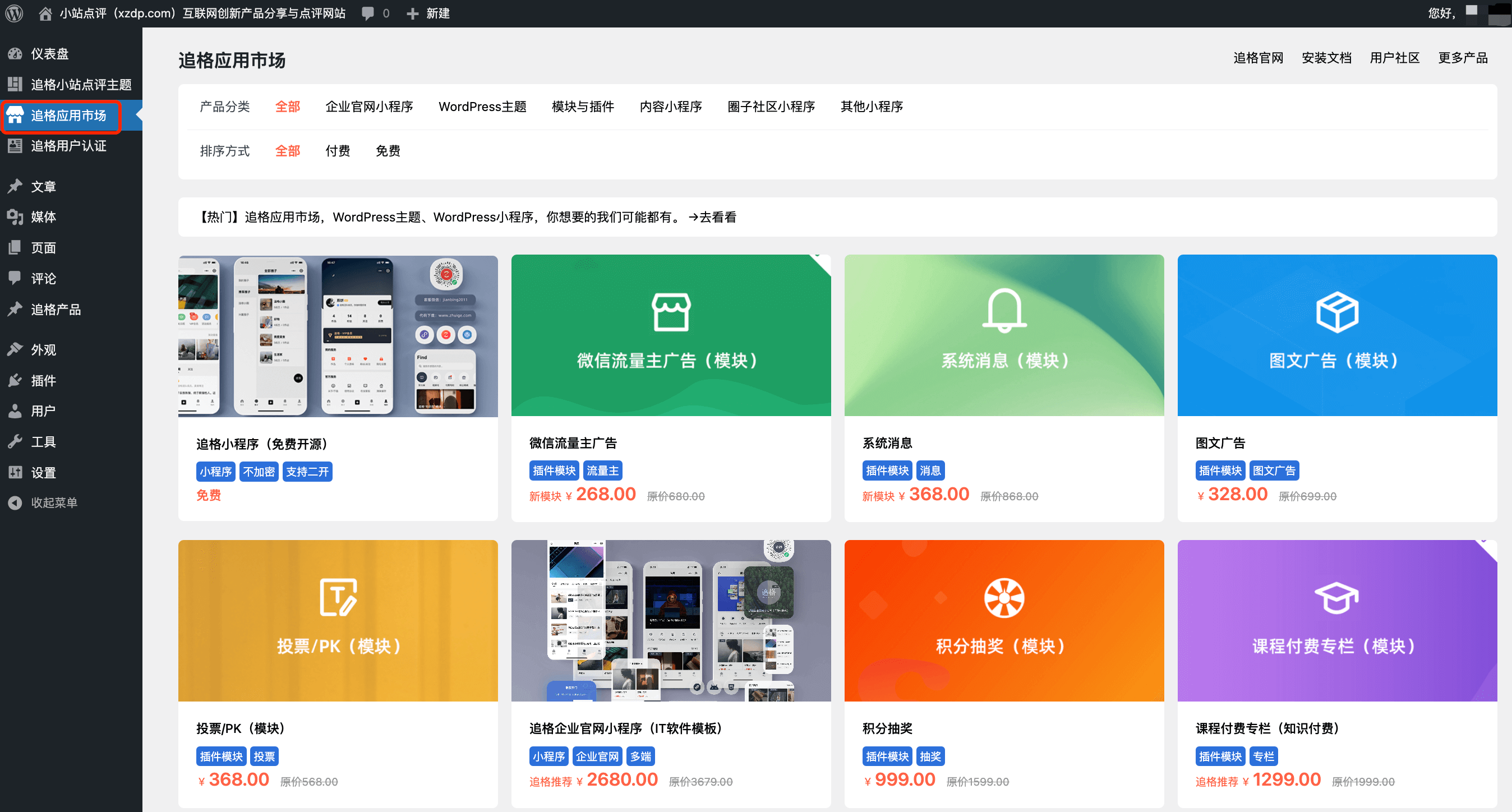The width and height of the screenshot is (1512, 812).
Task: Open site name 小站点评 in admin bar
Action: pyautogui.click(x=202, y=13)
